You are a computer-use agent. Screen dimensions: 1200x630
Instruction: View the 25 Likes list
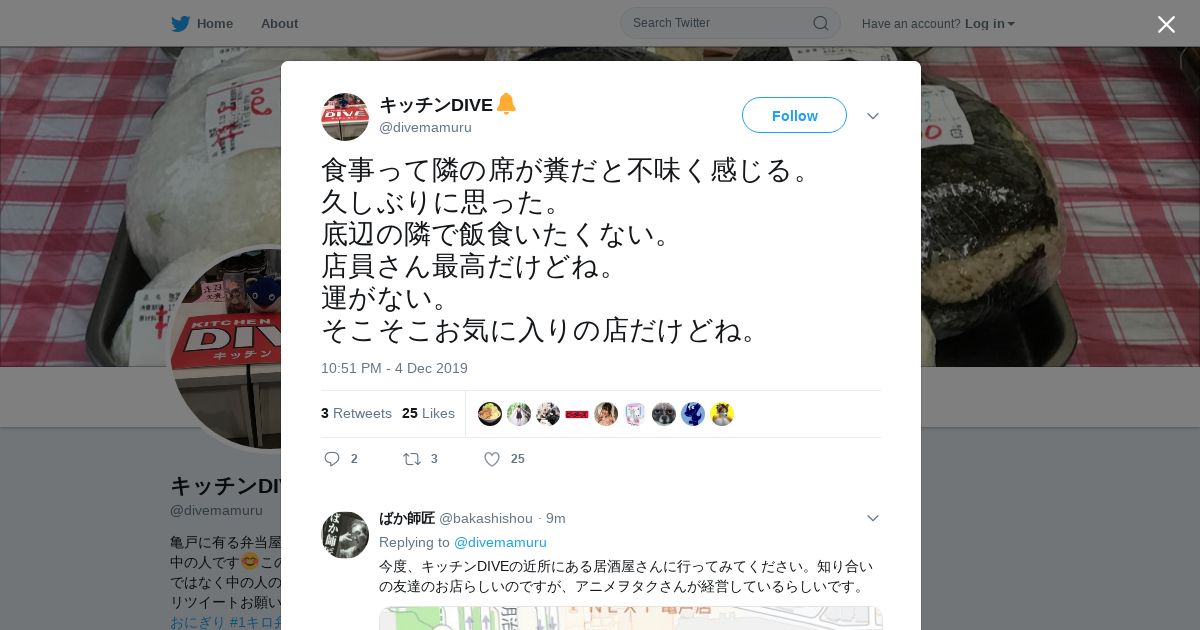tap(428, 413)
